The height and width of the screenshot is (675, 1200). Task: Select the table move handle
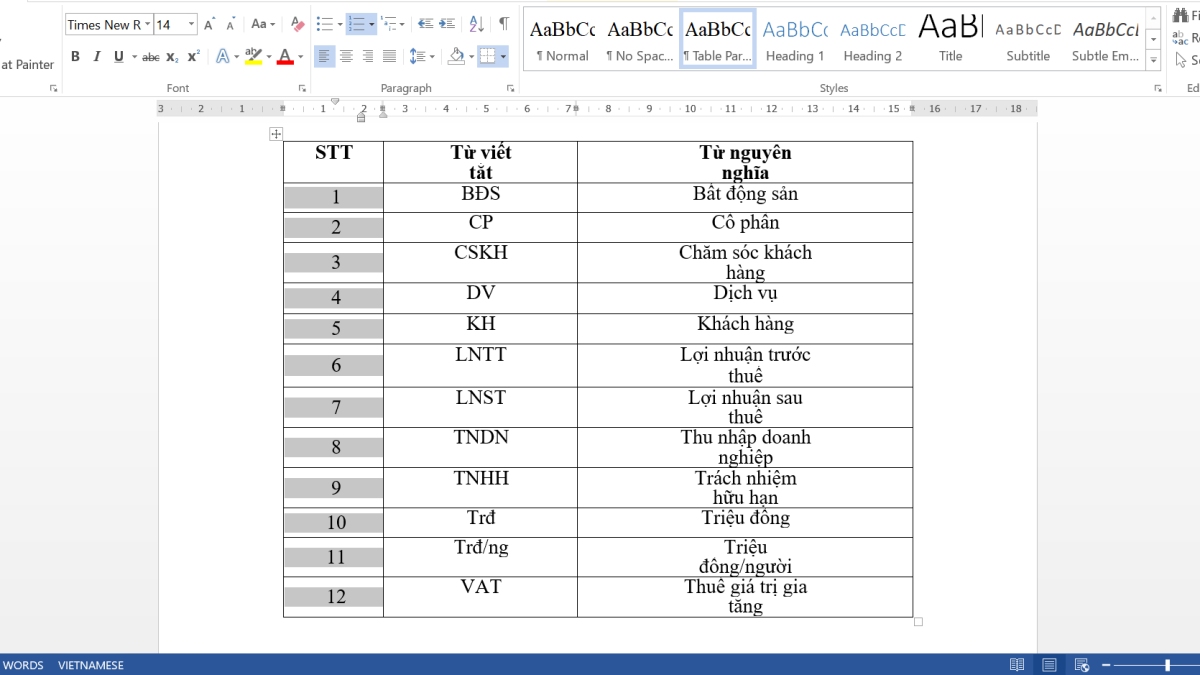pyautogui.click(x=275, y=133)
